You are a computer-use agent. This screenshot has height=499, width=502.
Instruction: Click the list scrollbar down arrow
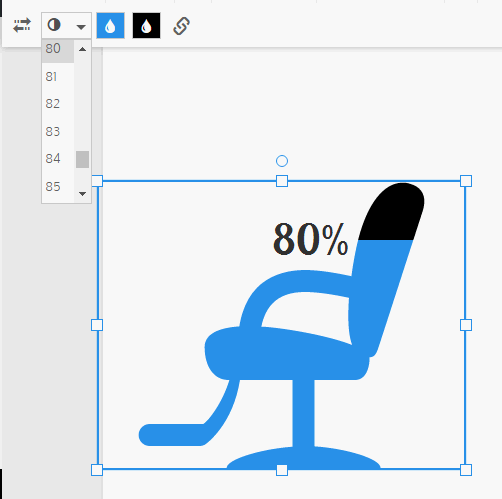pyautogui.click(x=82, y=193)
